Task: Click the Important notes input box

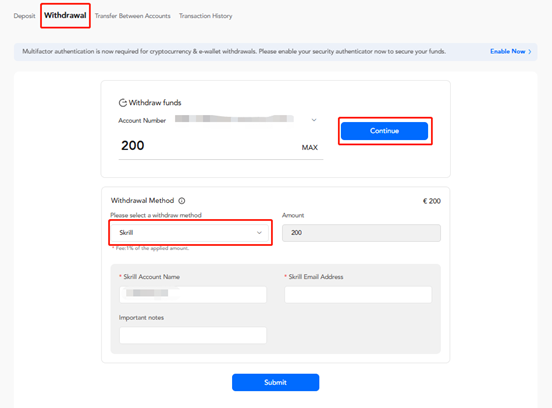Action: point(193,335)
